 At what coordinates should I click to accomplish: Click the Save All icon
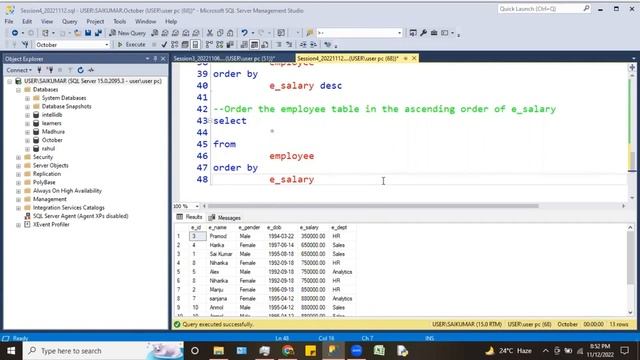98,33
